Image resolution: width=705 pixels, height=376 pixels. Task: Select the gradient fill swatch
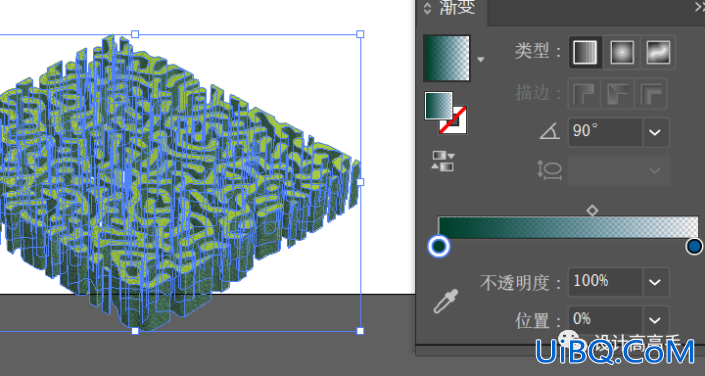[438, 106]
